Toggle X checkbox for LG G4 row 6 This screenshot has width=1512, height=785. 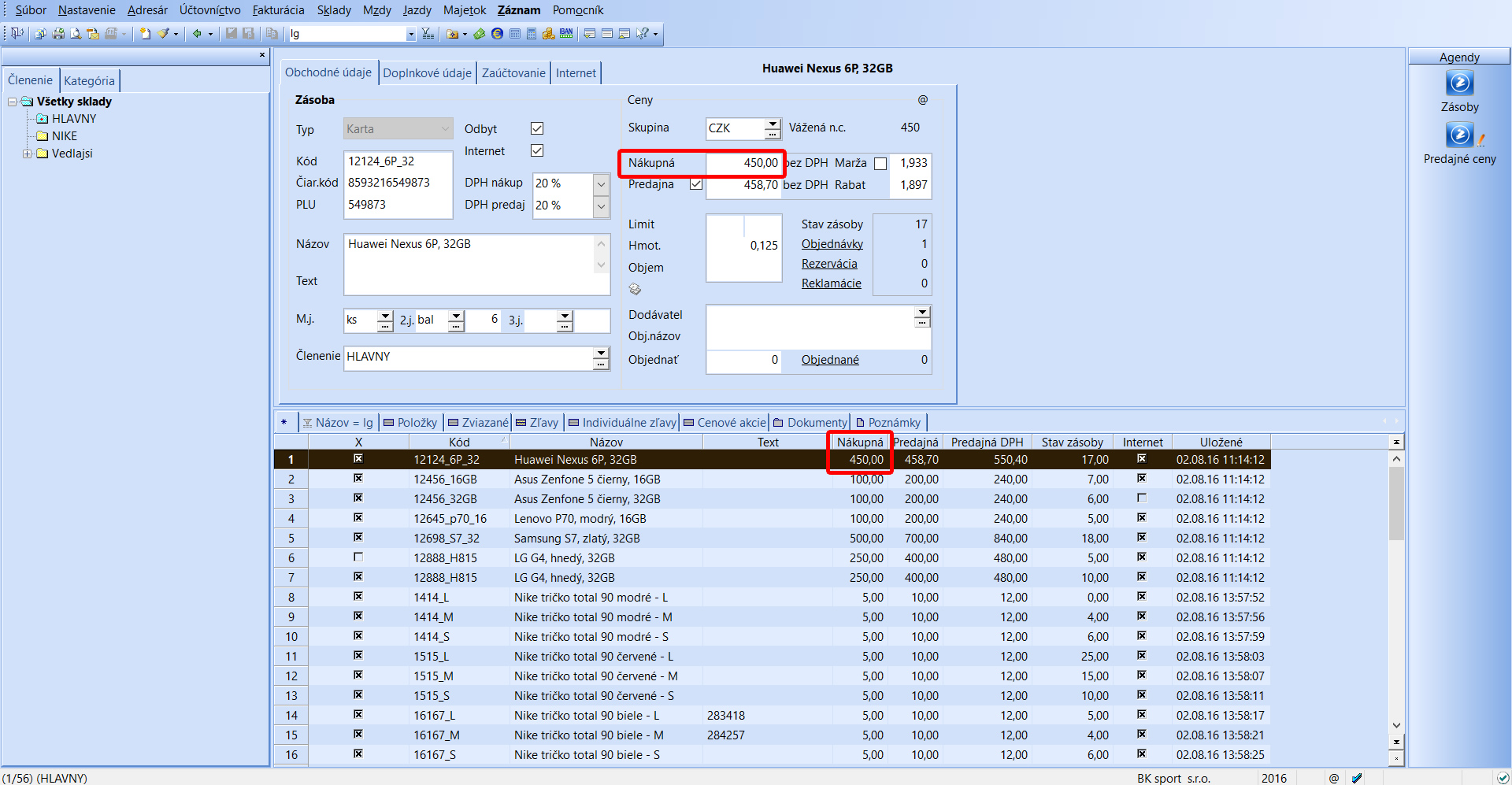tap(358, 557)
